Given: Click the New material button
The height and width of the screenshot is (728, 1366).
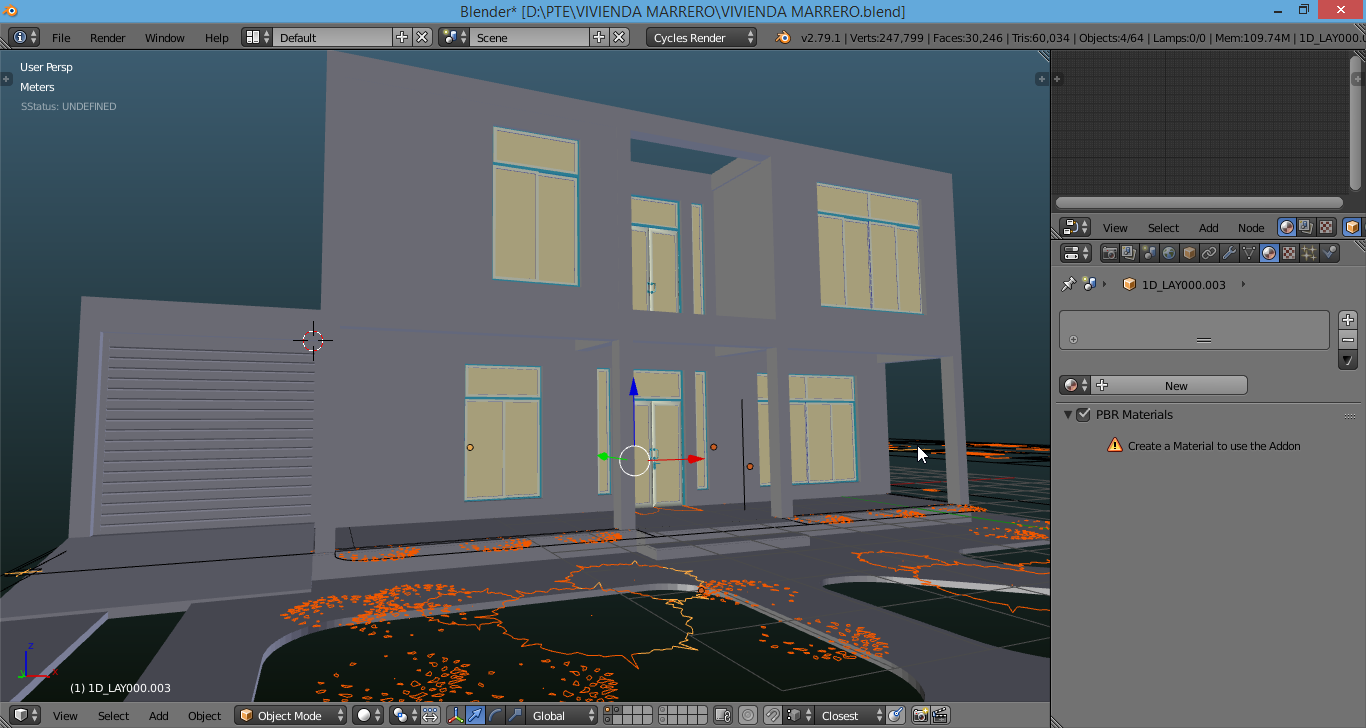Looking at the screenshot, I should click(1169, 386).
